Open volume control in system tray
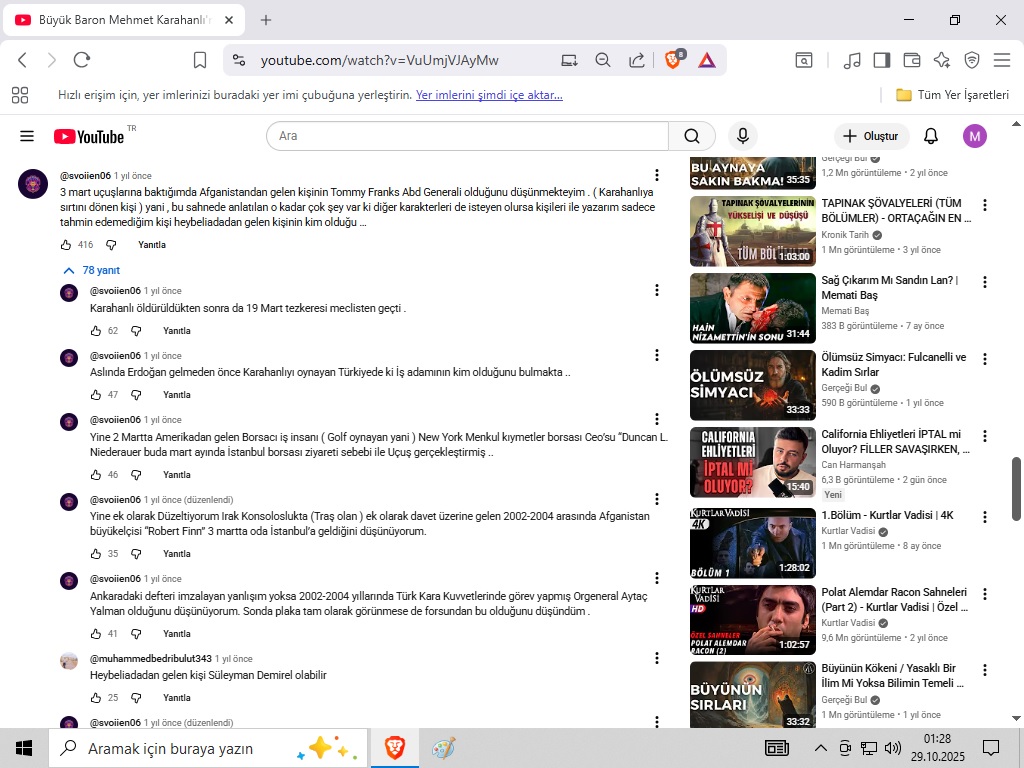1024x768 pixels. coord(892,748)
